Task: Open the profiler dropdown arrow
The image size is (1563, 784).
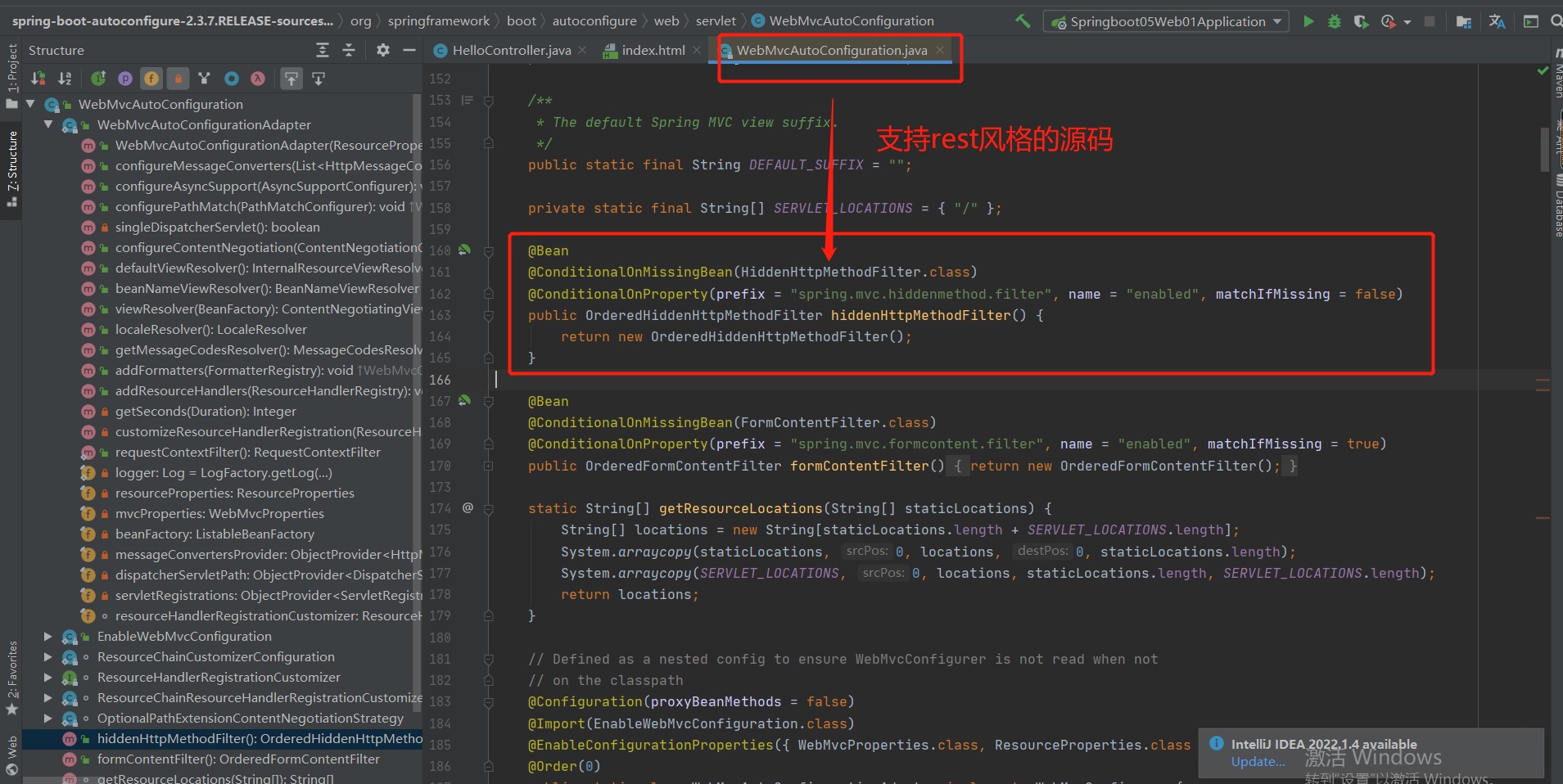Action: point(1407,22)
